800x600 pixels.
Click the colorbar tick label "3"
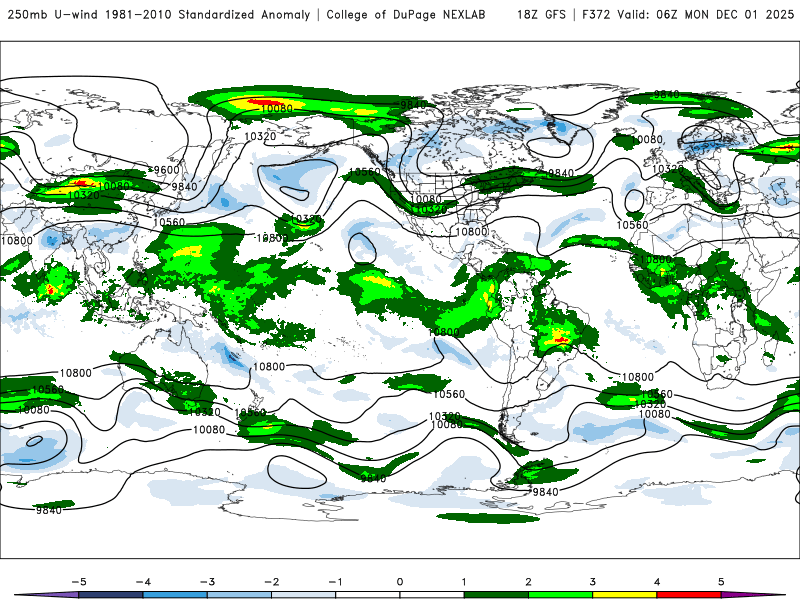tap(592, 582)
